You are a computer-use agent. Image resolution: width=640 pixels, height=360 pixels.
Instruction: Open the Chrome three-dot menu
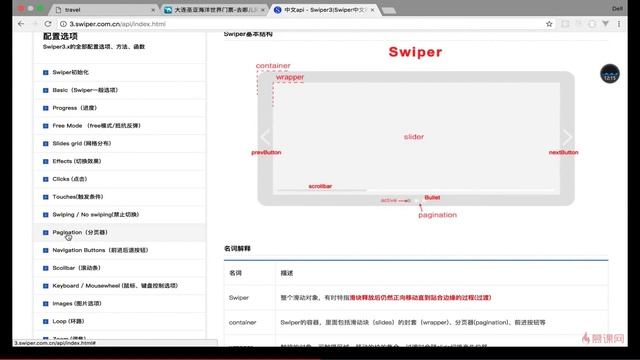pos(619,24)
